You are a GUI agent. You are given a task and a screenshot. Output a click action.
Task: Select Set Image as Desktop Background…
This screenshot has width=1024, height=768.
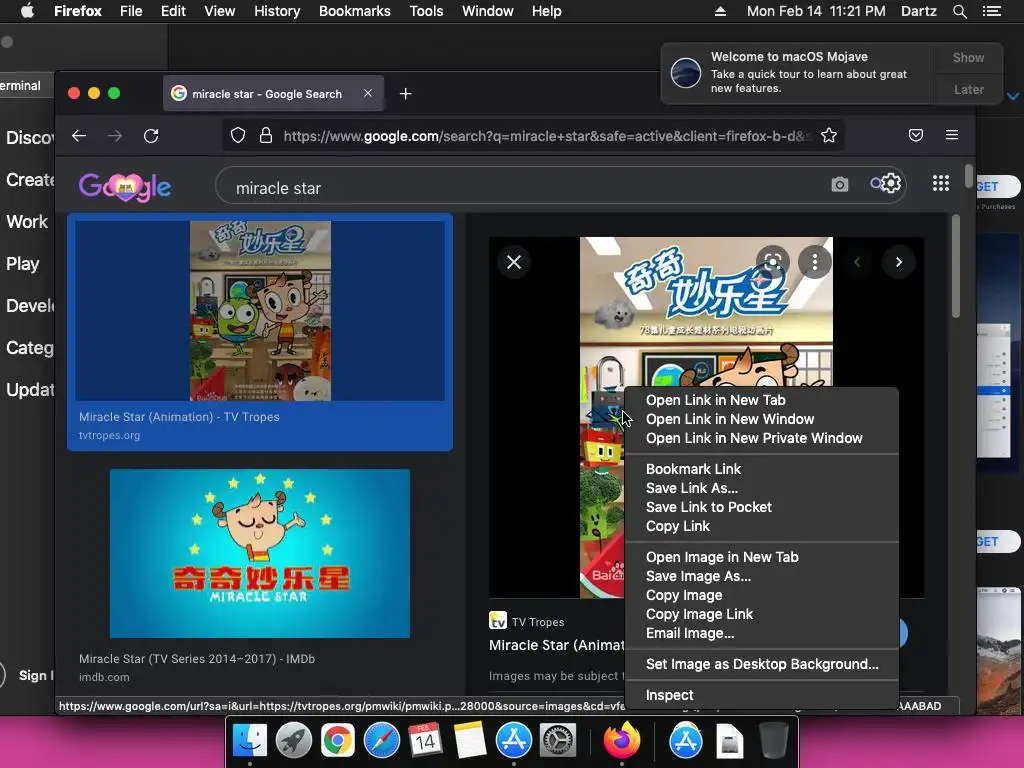(761, 664)
